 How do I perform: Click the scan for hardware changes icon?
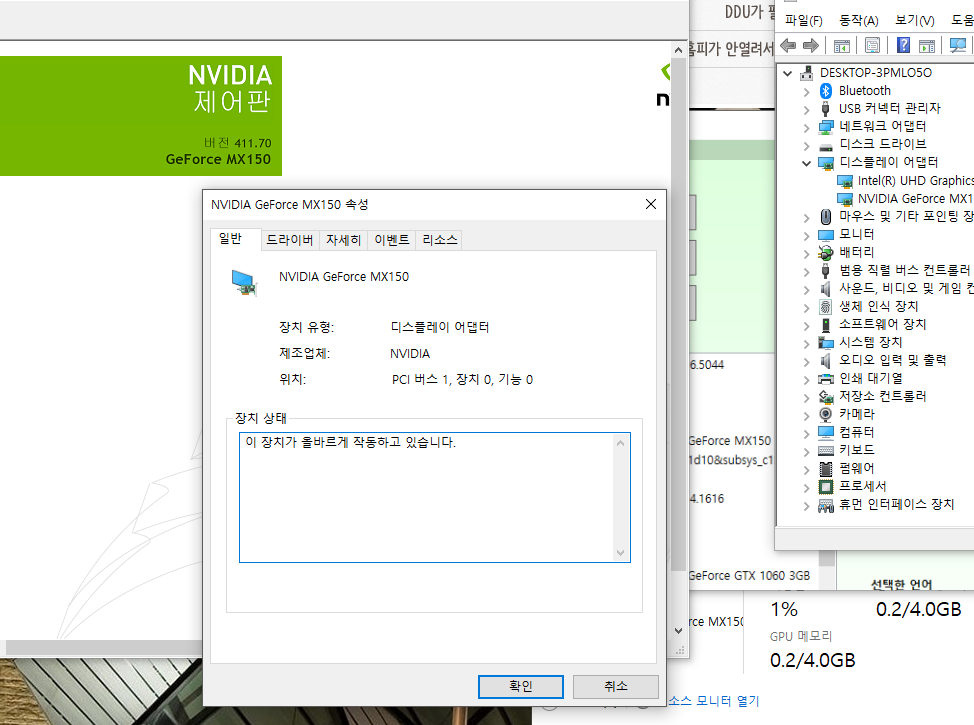coord(958,45)
